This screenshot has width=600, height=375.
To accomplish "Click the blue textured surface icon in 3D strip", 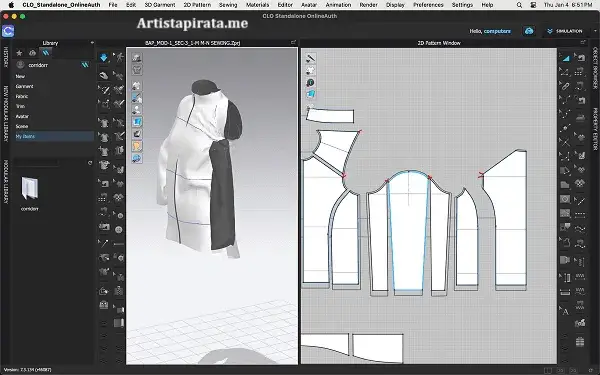I will (137, 122).
